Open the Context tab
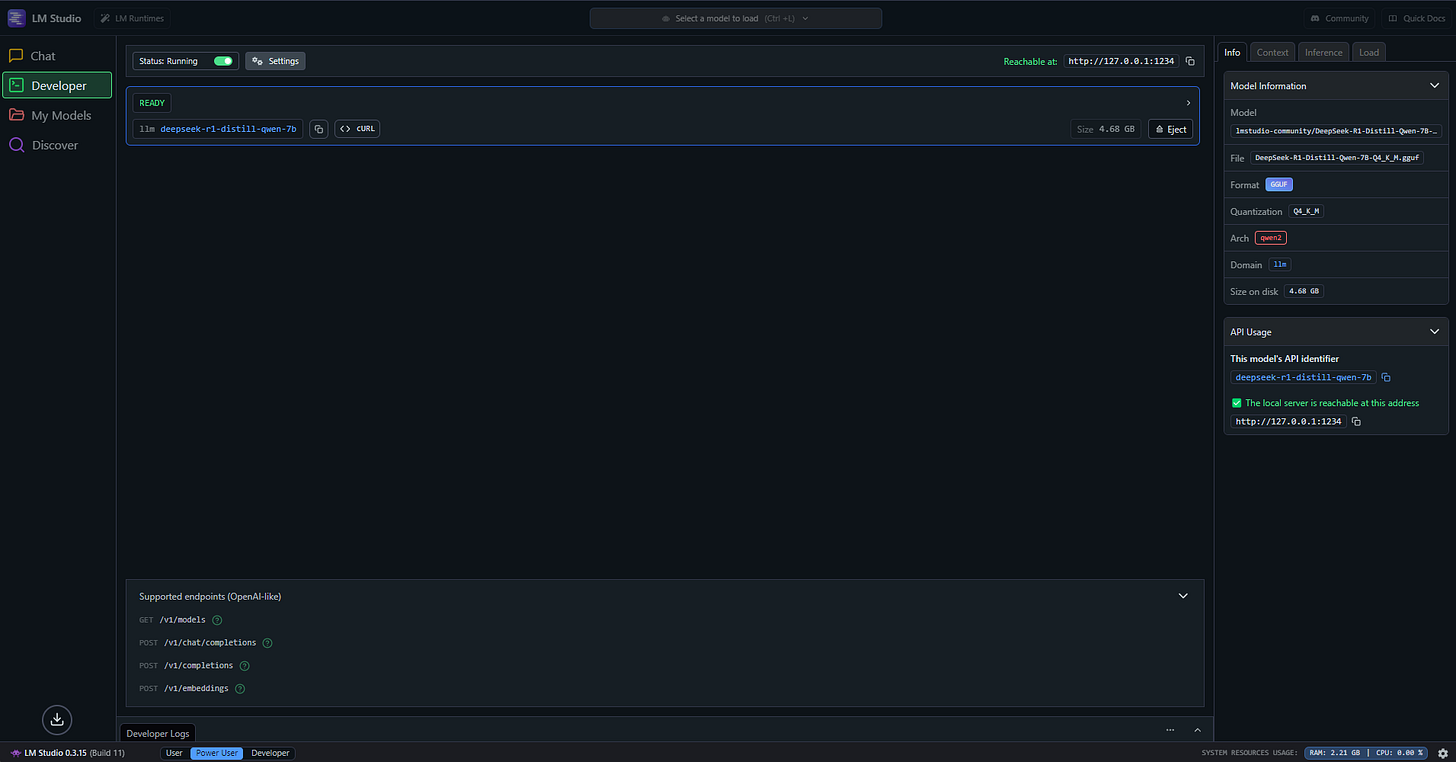This screenshot has height=762, width=1456. (1272, 52)
